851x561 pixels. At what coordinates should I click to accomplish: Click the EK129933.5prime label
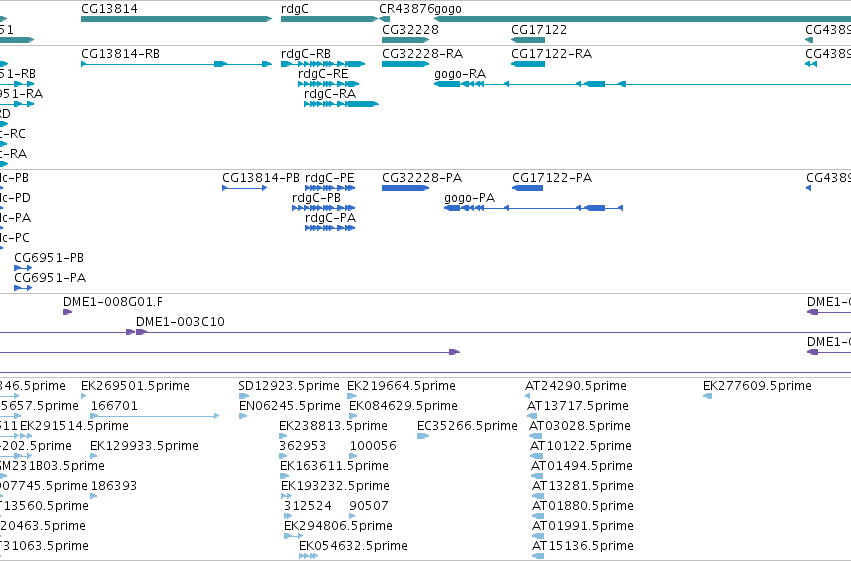(x=144, y=446)
